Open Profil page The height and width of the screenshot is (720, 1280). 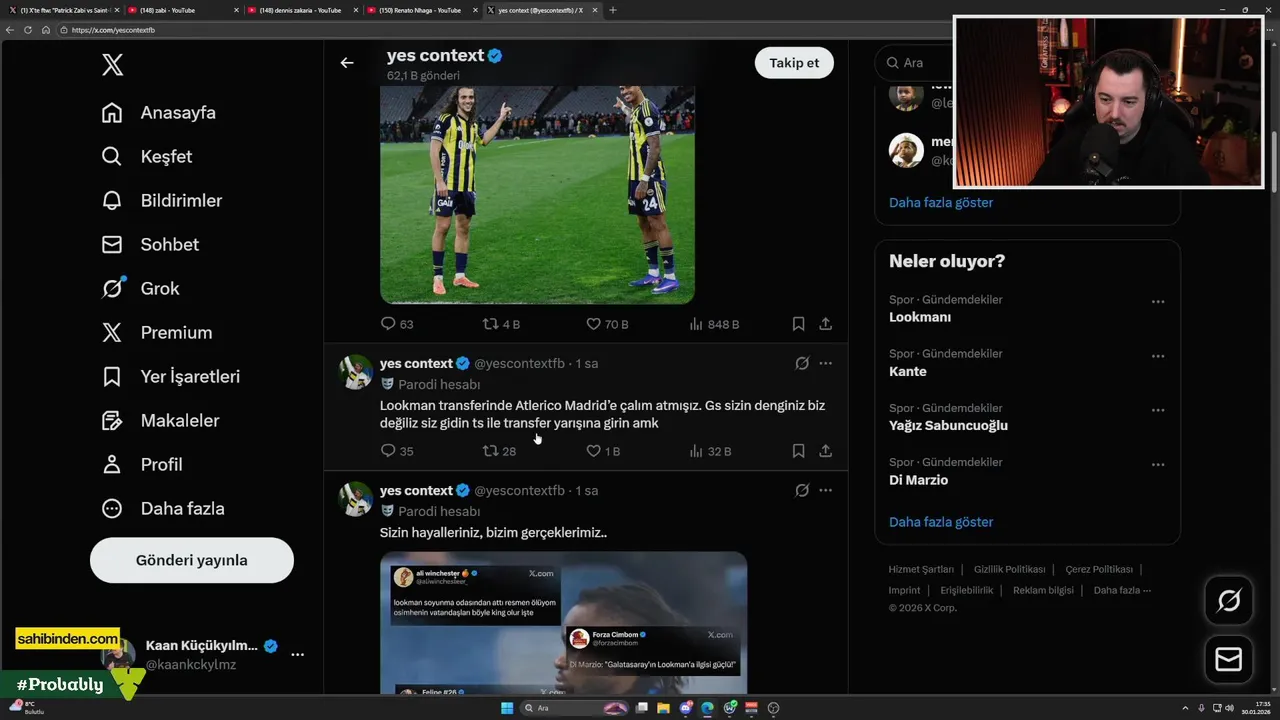click(x=142, y=465)
